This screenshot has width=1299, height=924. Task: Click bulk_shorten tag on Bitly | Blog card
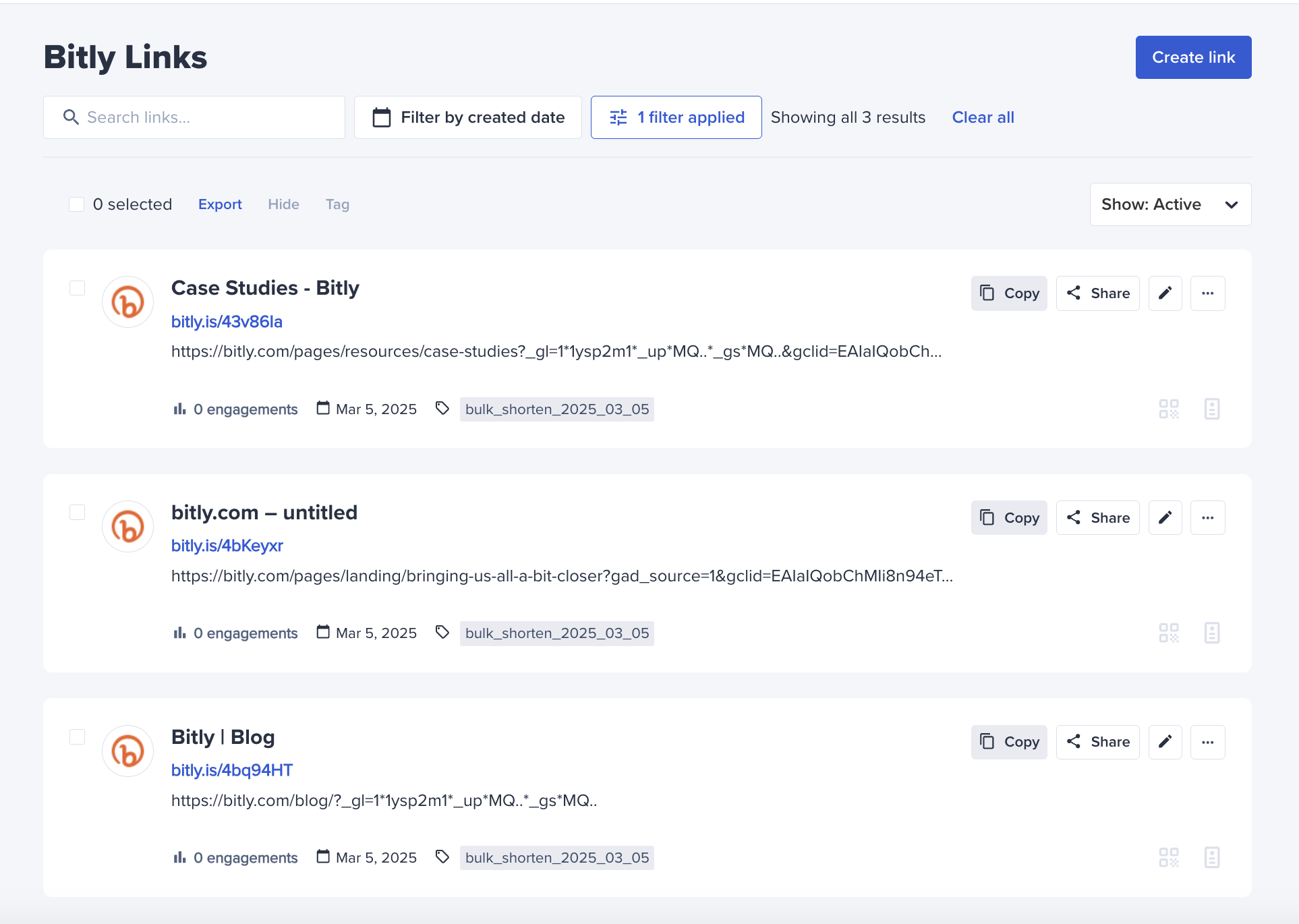[x=557, y=858]
